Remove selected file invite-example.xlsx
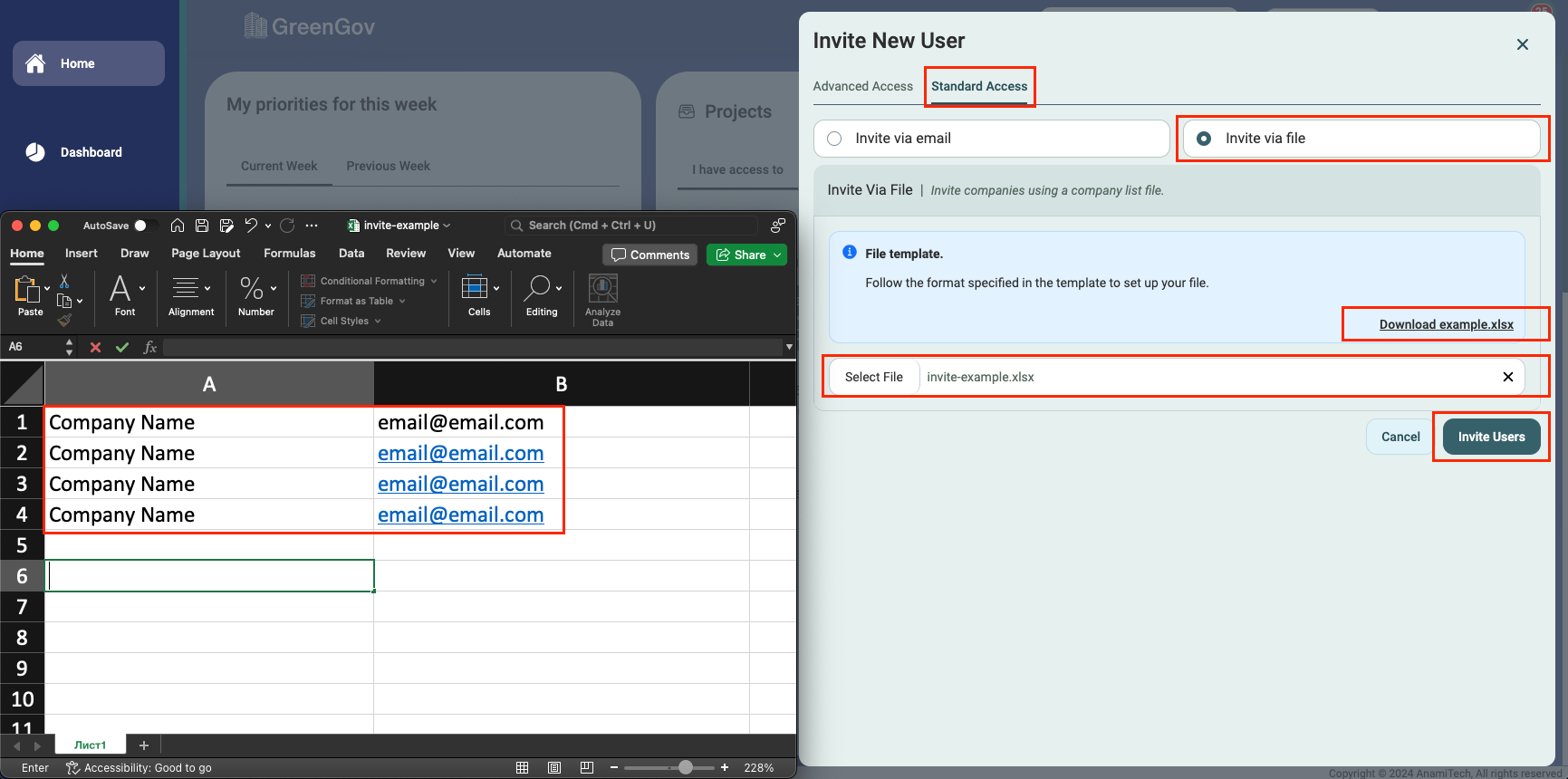 tap(1508, 377)
